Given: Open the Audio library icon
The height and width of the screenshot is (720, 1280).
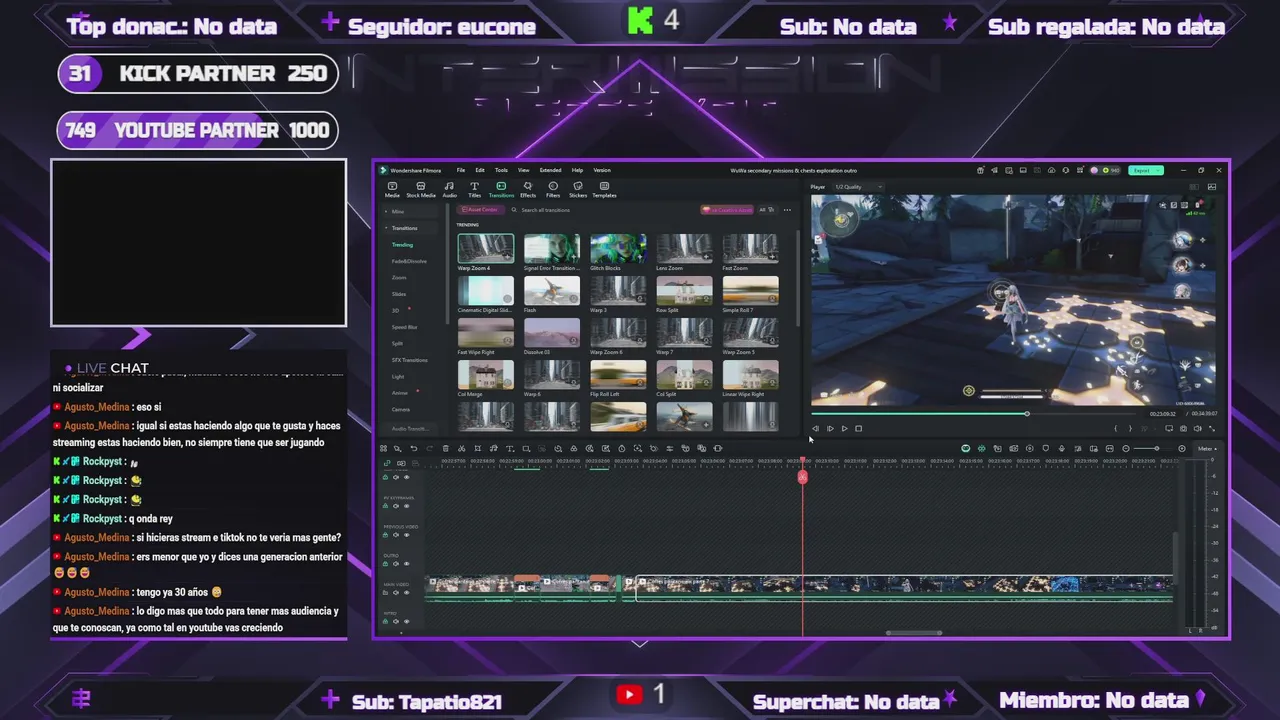Looking at the screenshot, I should (449, 186).
